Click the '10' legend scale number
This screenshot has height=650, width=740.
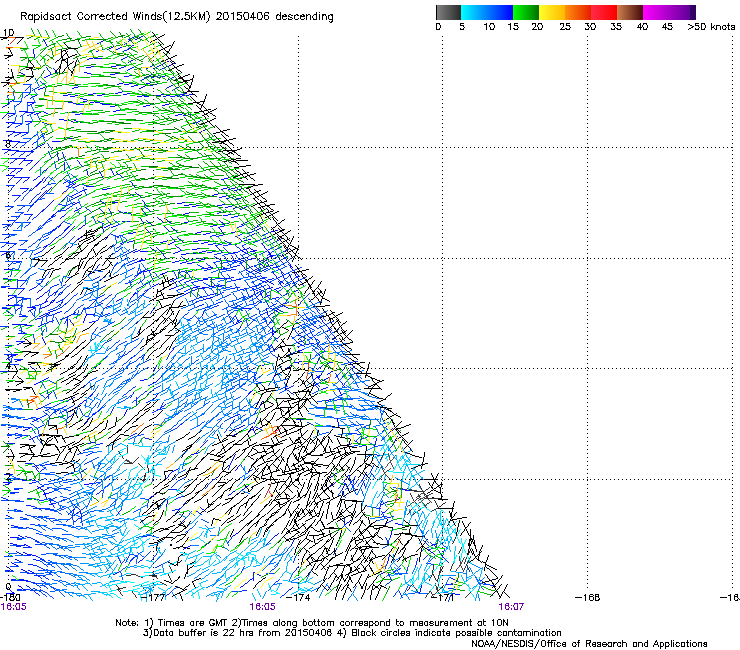(x=489, y=27)
